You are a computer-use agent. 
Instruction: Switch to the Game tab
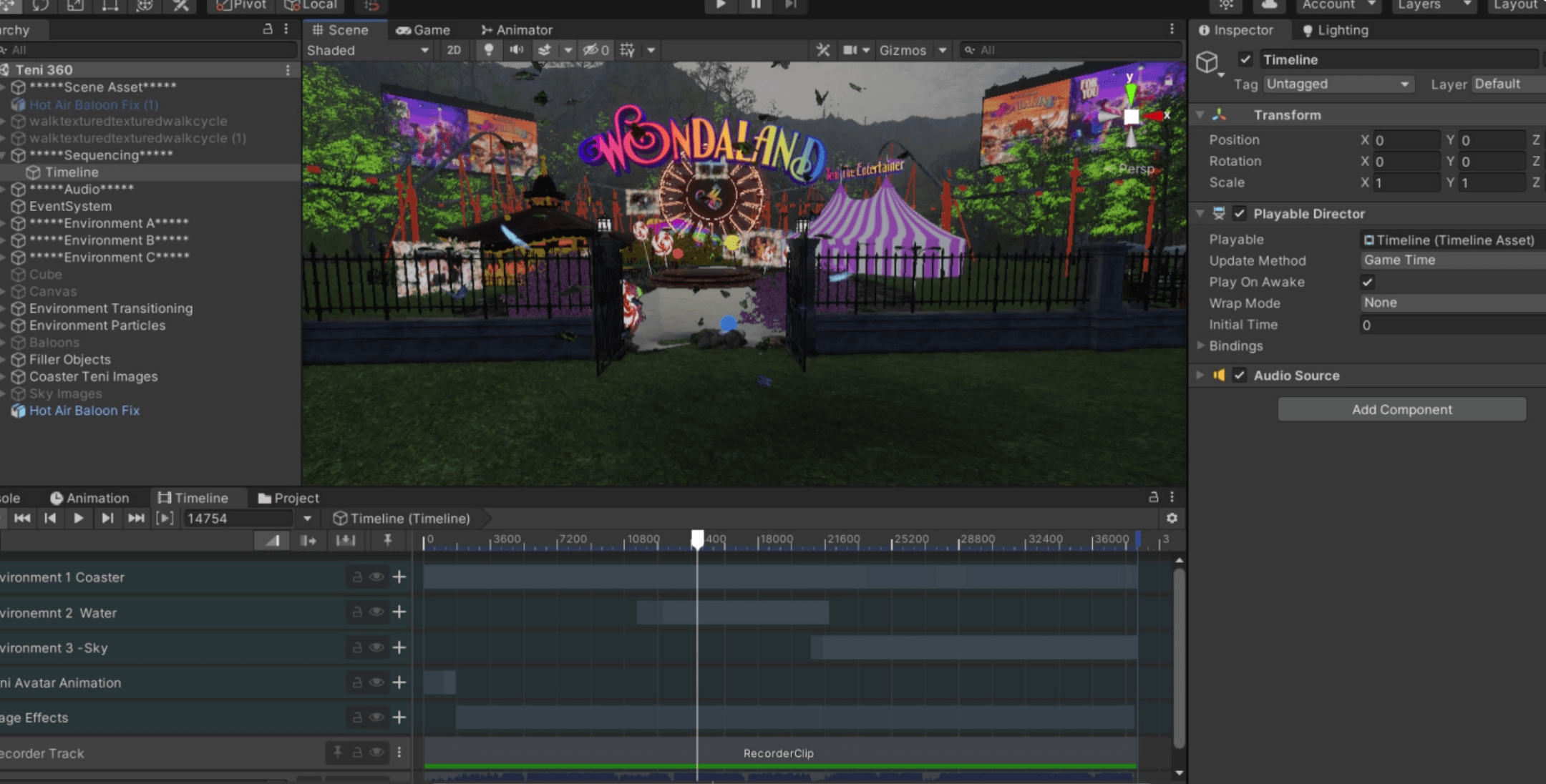coord(426,29)
